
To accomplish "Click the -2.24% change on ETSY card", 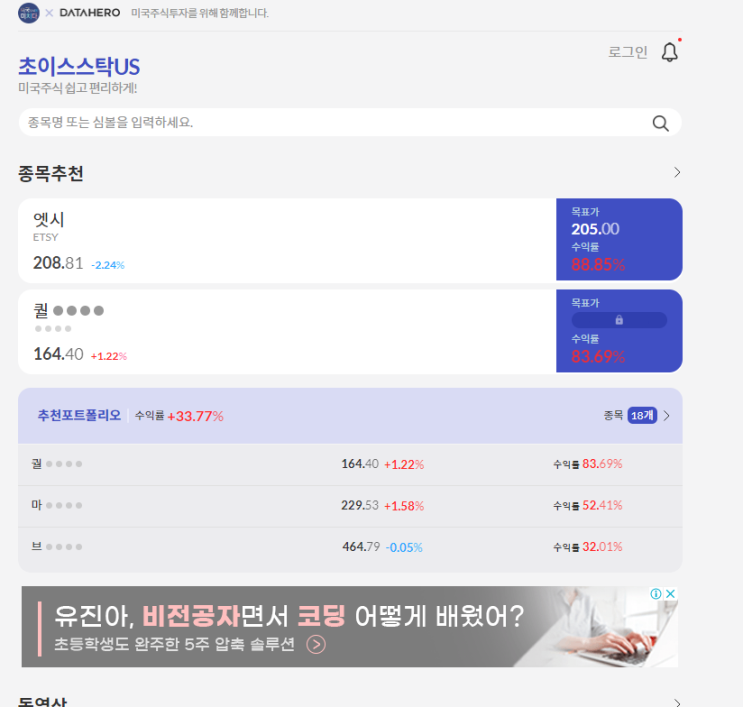I will tap(108, 265).
